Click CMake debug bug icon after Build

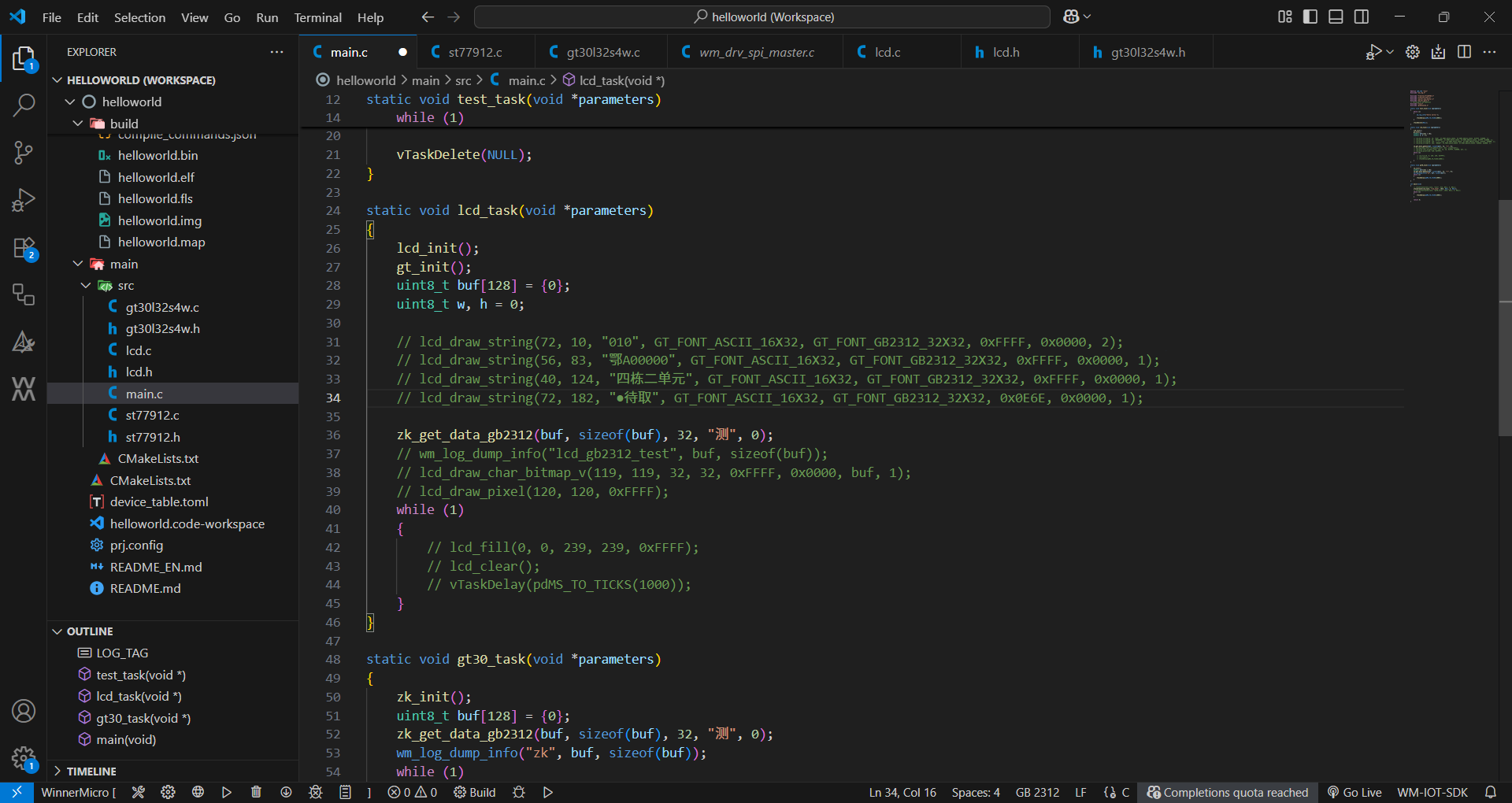click(x=519, y=792)
